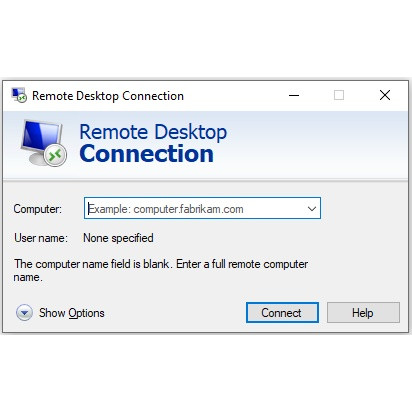Click the Connect button
Viewport: 412px width, 412px height.
pos(282,313)
